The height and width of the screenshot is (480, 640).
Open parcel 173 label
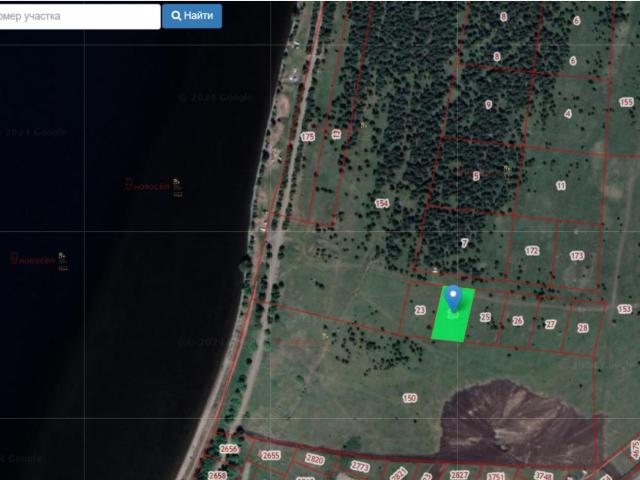[577, 256]
